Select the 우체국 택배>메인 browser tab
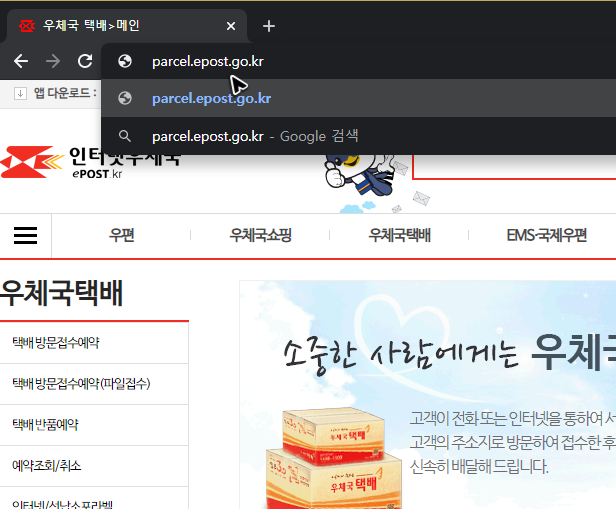Screen dimensions: 616x509 [x=127, y=26]
